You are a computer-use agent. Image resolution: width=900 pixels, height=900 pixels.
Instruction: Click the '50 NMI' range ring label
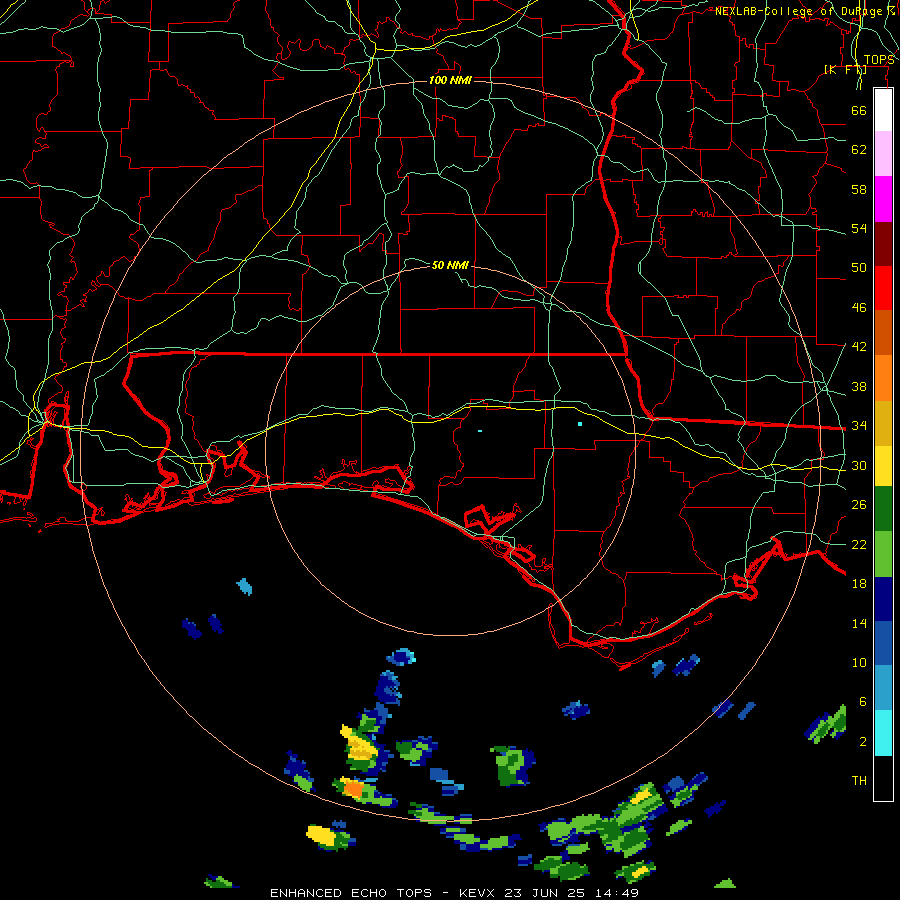click(450, 265)
